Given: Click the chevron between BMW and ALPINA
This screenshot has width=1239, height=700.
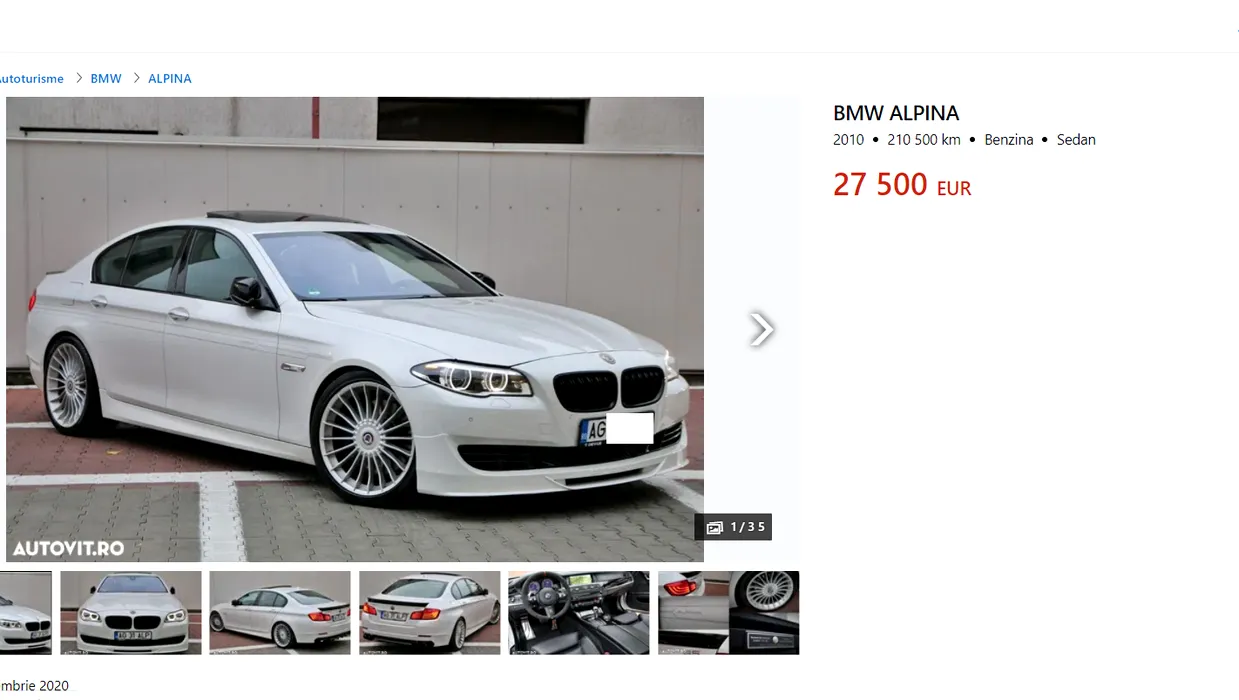Looking at the screenshot, I should 135,78.
